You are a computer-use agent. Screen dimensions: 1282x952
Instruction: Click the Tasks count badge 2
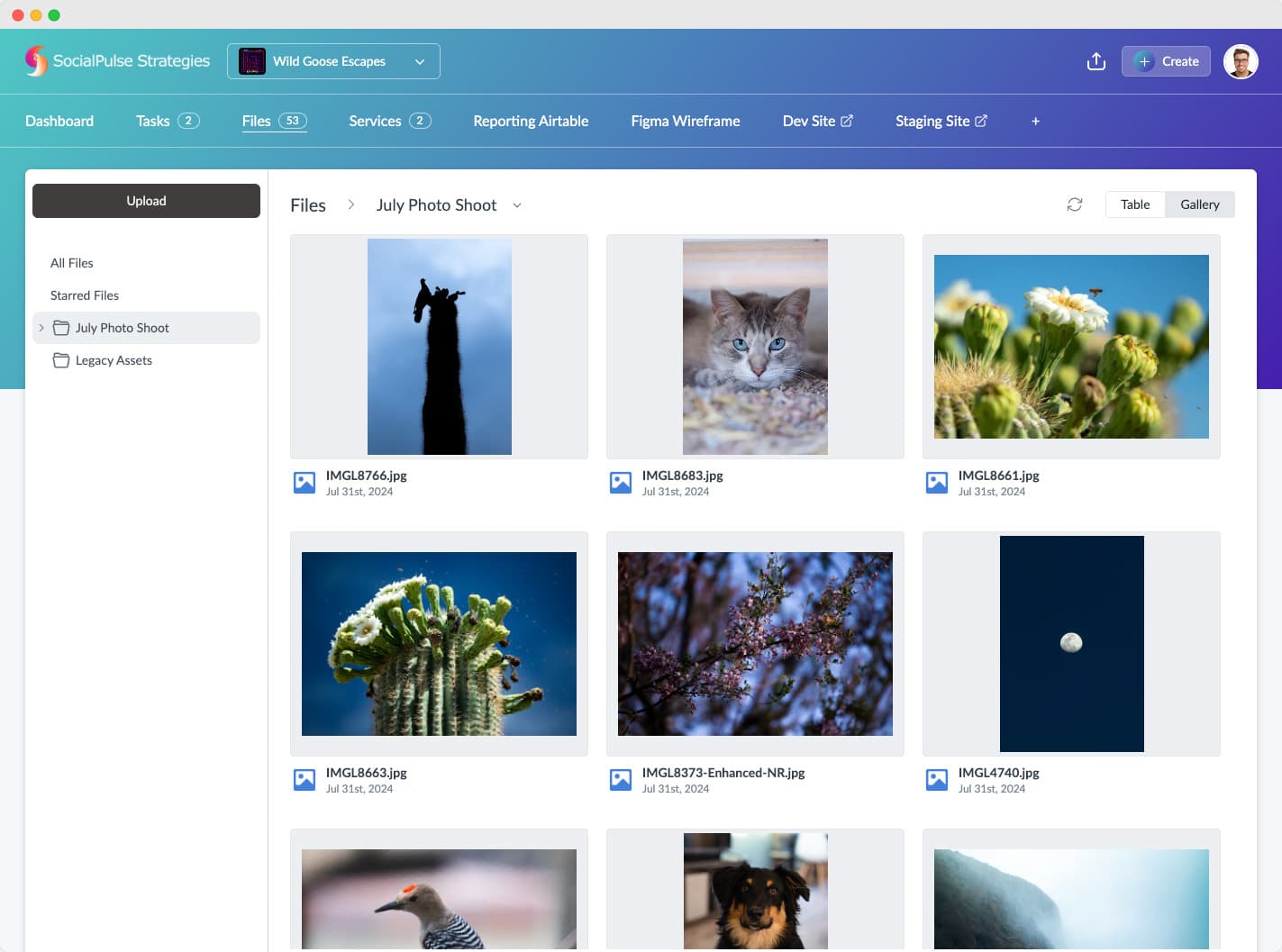(188, 121)
